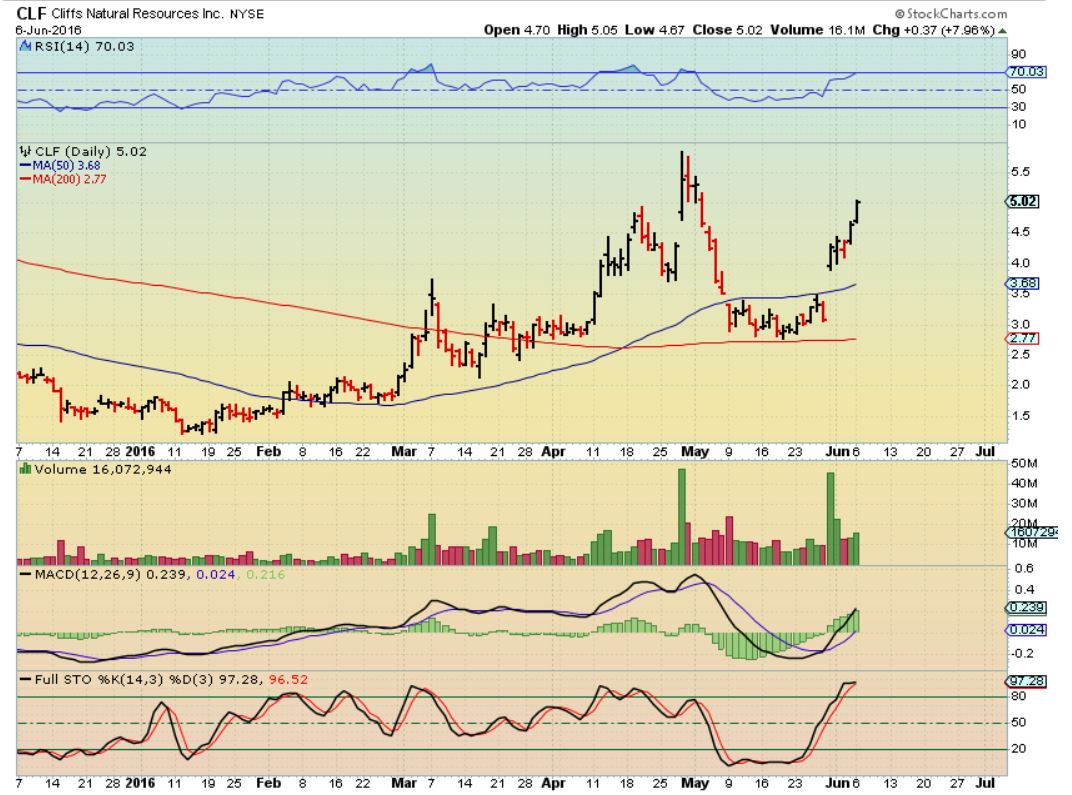Click the chart date 6-Jun-2016
The width and height of the screenshot is (1072, 795).
(49, 30)
